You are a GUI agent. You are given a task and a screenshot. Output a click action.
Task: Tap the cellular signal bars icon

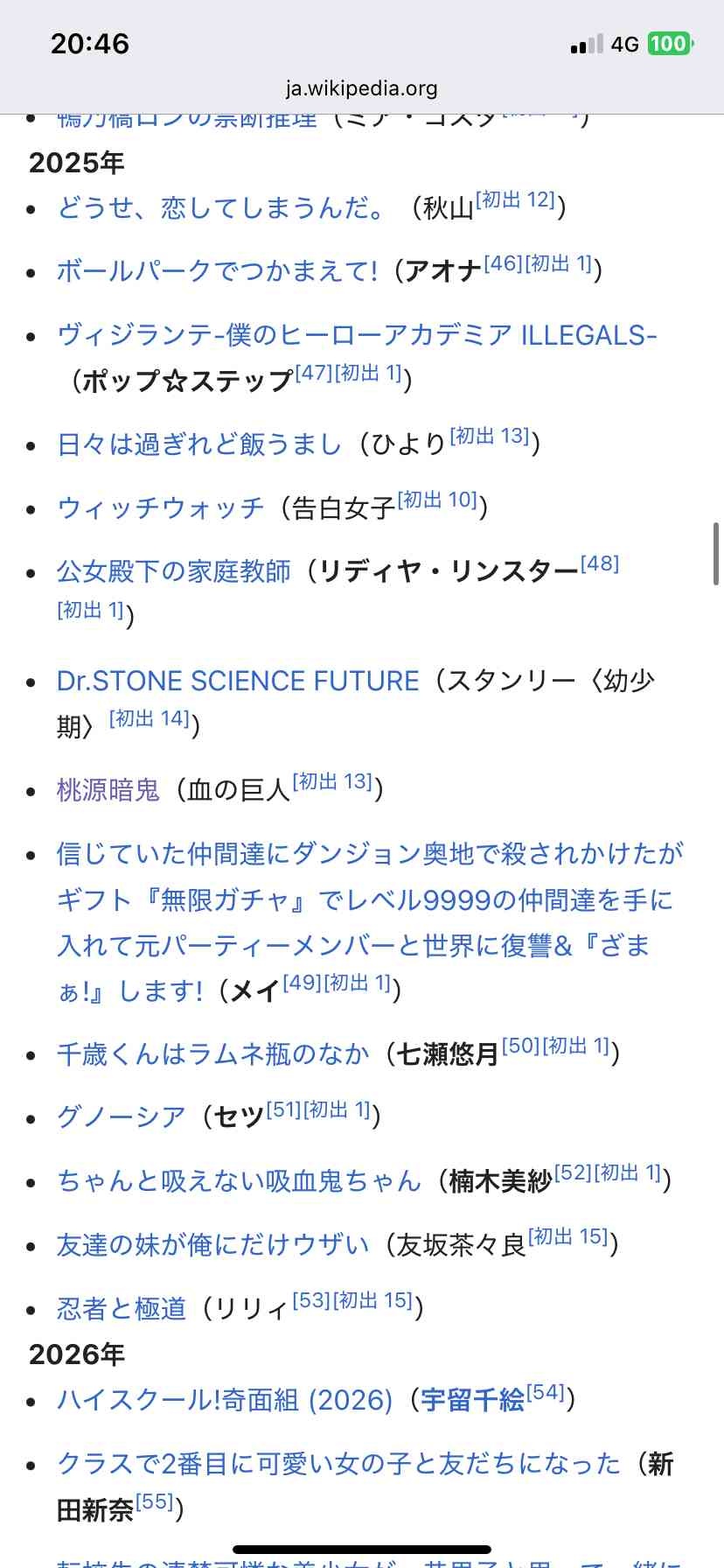coord(587,44)
